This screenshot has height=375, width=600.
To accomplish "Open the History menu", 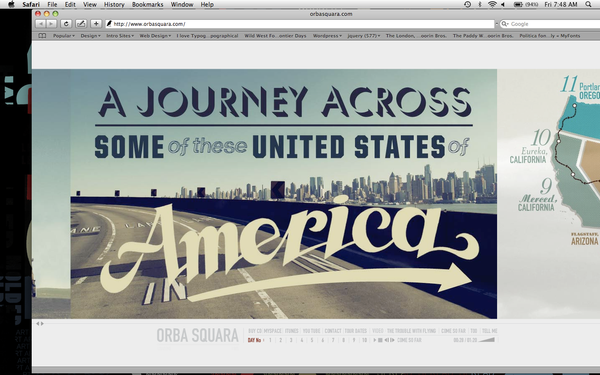I will tap(114, 4).
